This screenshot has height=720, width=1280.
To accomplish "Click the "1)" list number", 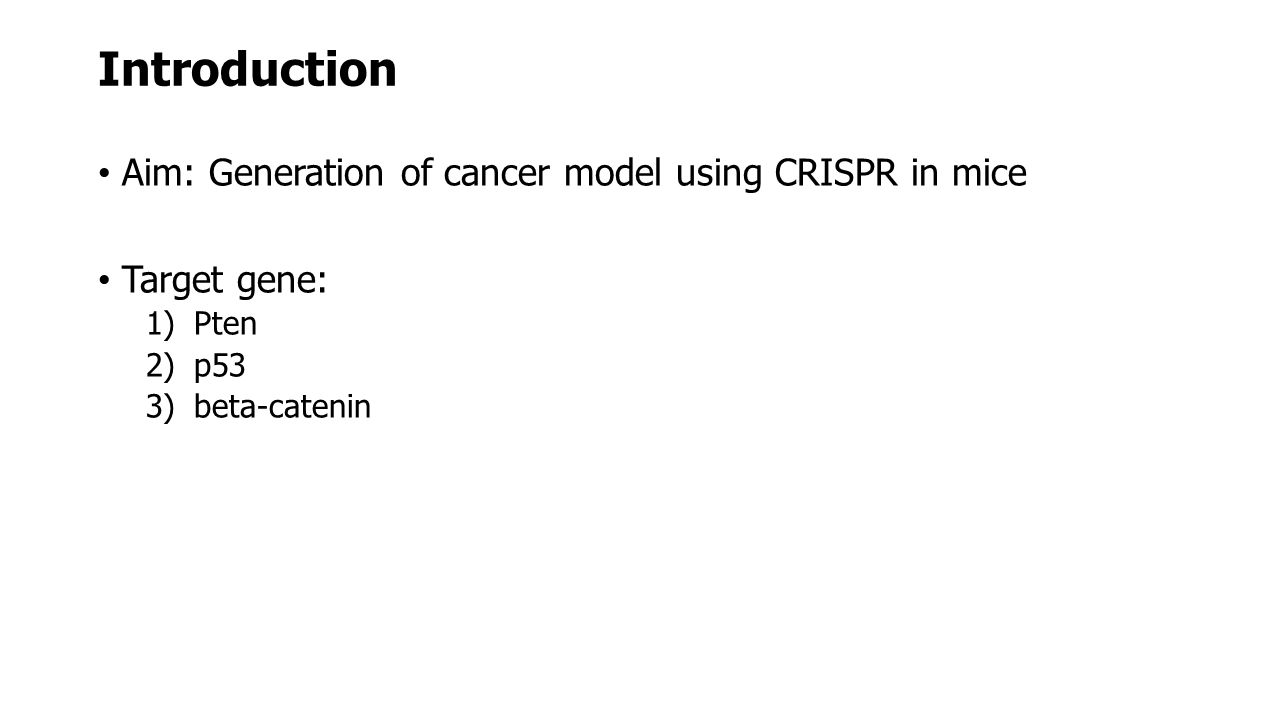I will 159,325.
